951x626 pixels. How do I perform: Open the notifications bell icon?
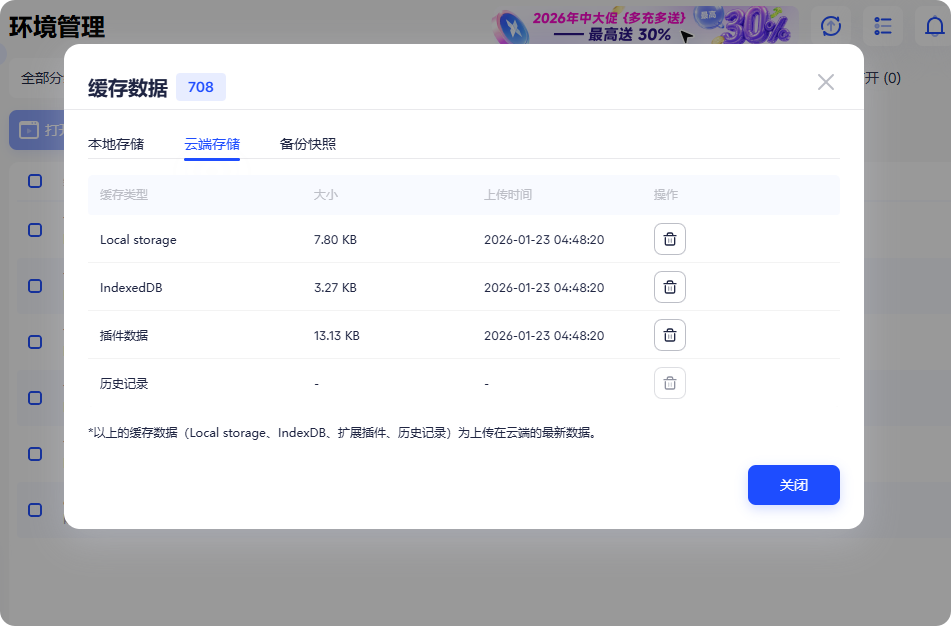(x=934, y=26)
